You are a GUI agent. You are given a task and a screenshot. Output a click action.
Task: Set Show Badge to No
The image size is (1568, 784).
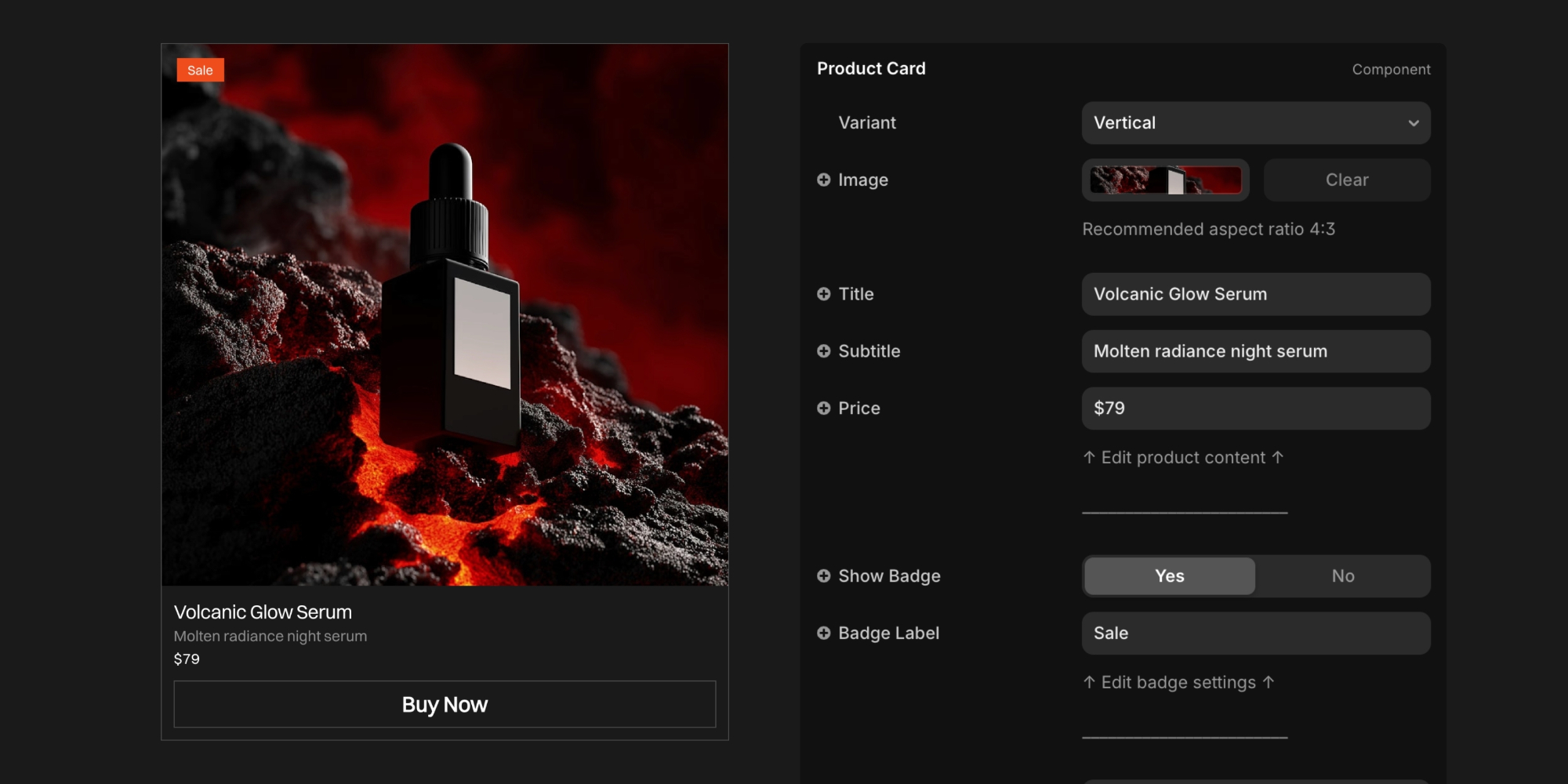(x=1342, y=576)
